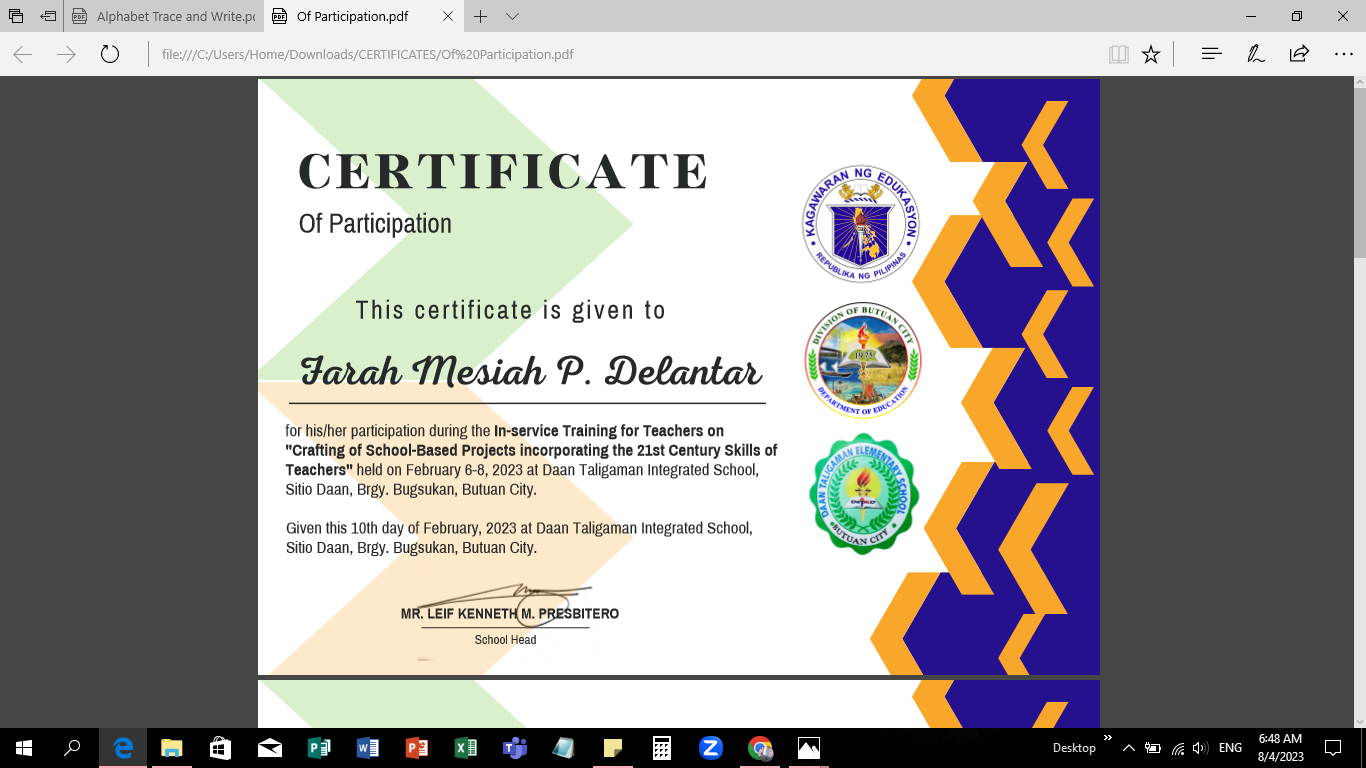
Task: Click the 'School Head' title text
Action: 505,640
